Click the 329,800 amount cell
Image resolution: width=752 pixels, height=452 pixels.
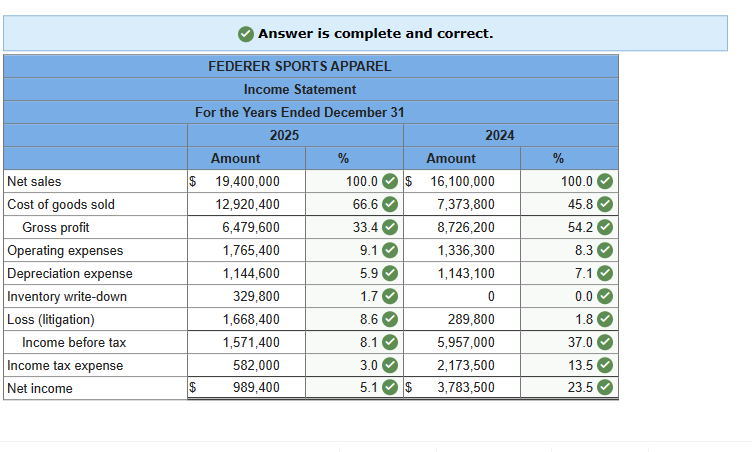247,297
